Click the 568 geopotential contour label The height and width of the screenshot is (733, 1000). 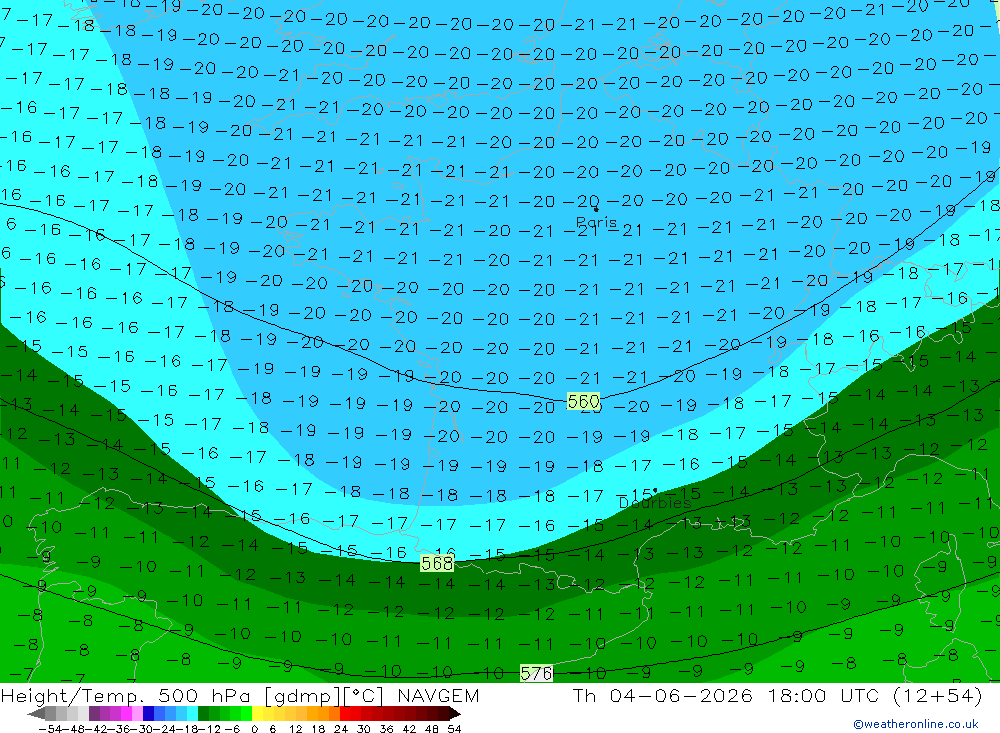click(x=437, y=563)
